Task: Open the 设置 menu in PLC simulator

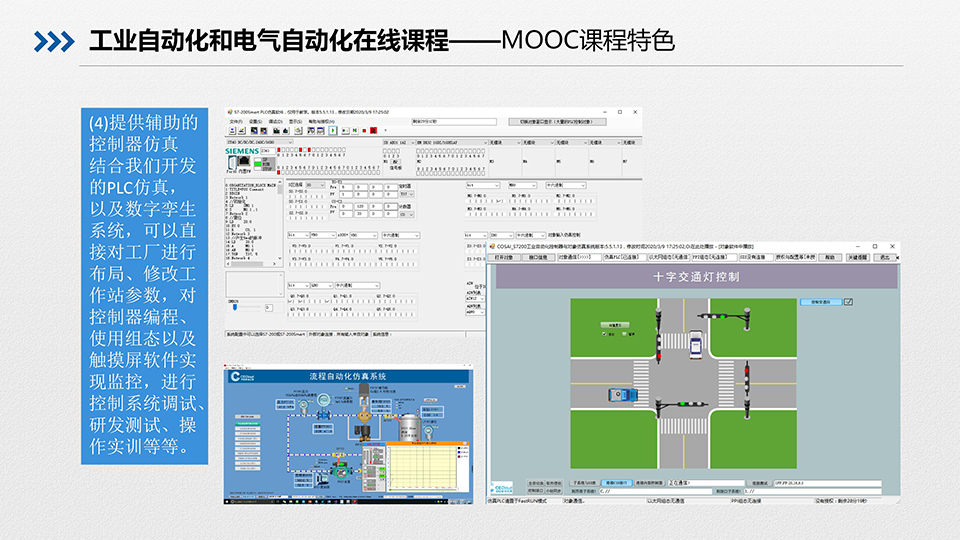Action: [x=256, y=121]
